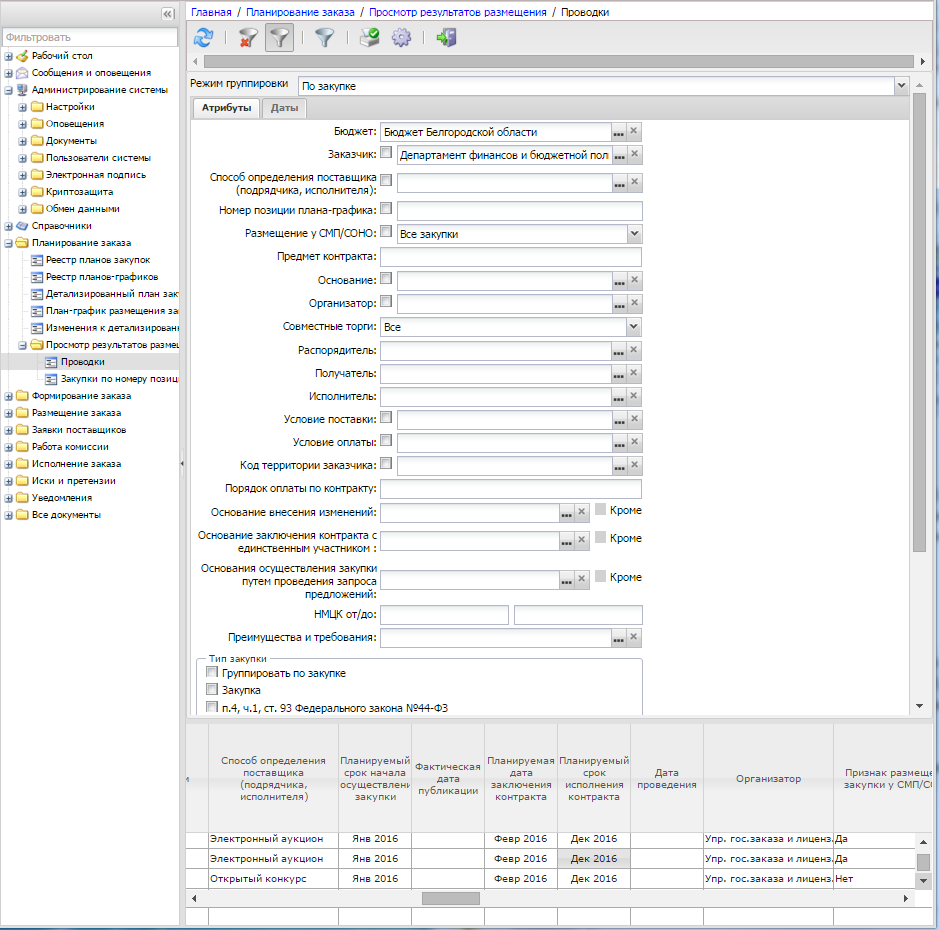Open the settings gear icon in toolbar
Viewport: 939px width, 930px height.
tap(401, 38)
